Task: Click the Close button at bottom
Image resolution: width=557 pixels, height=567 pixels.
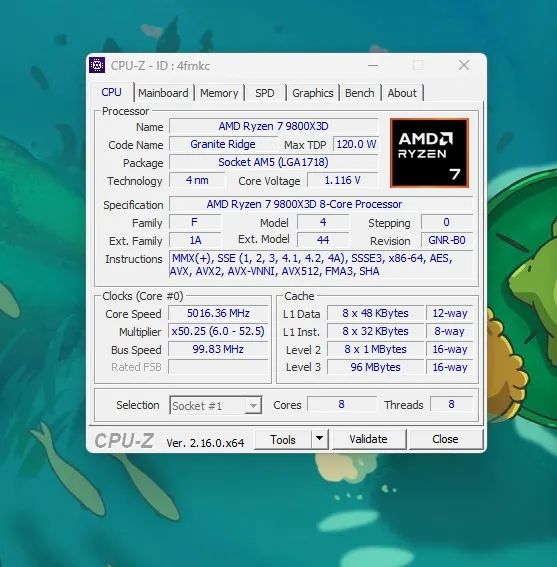Action: (445, 439)
